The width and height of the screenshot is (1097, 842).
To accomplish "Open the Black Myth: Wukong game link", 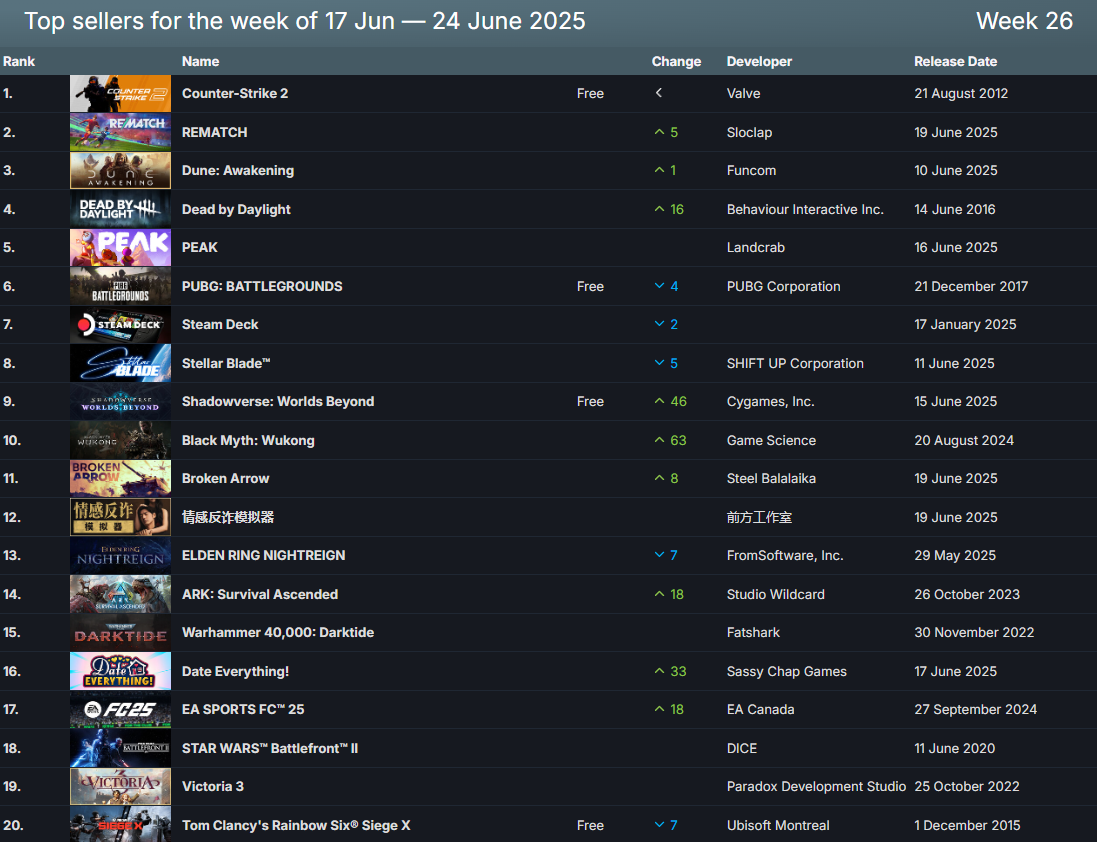I will [248, 440].
